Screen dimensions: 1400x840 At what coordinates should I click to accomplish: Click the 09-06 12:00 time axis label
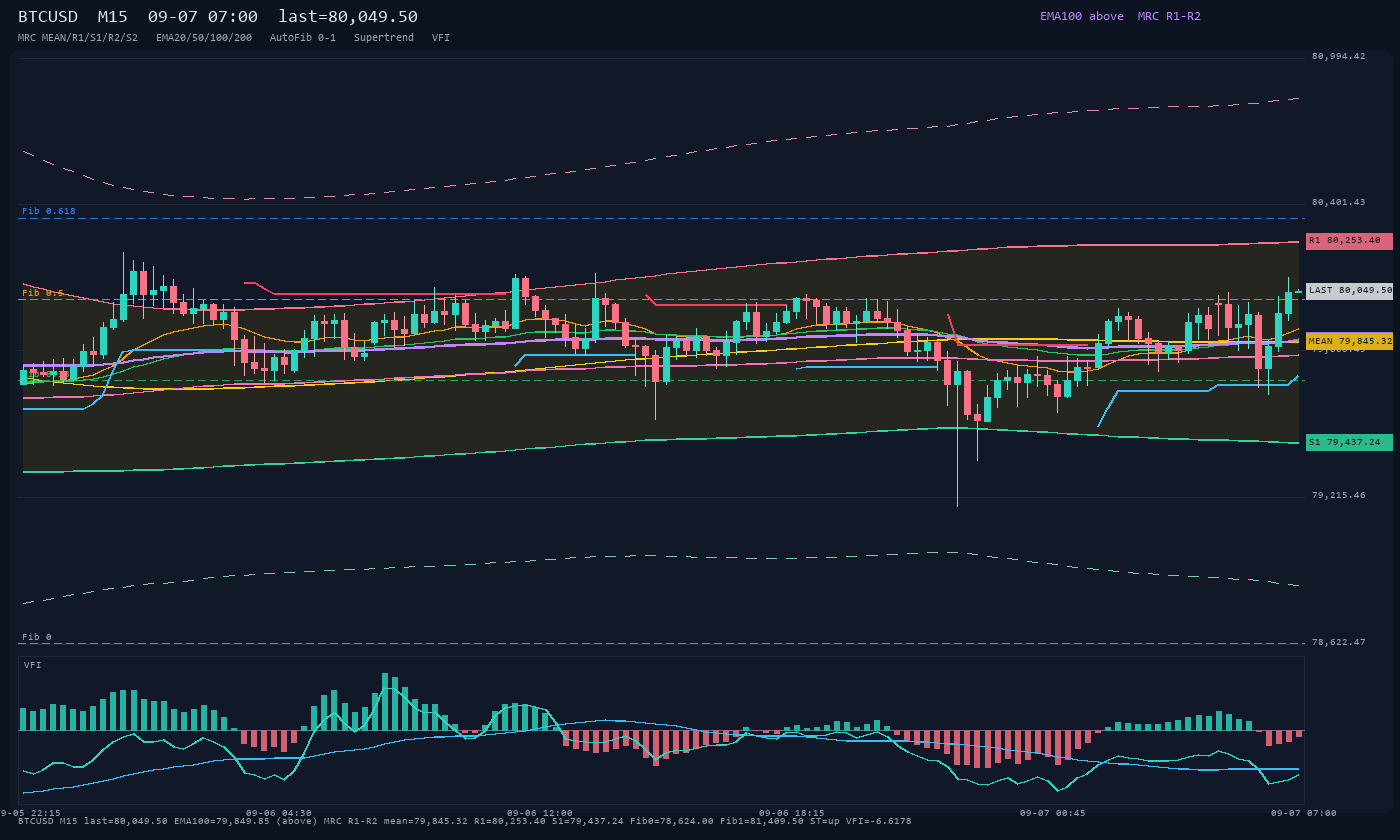(540, 813)
